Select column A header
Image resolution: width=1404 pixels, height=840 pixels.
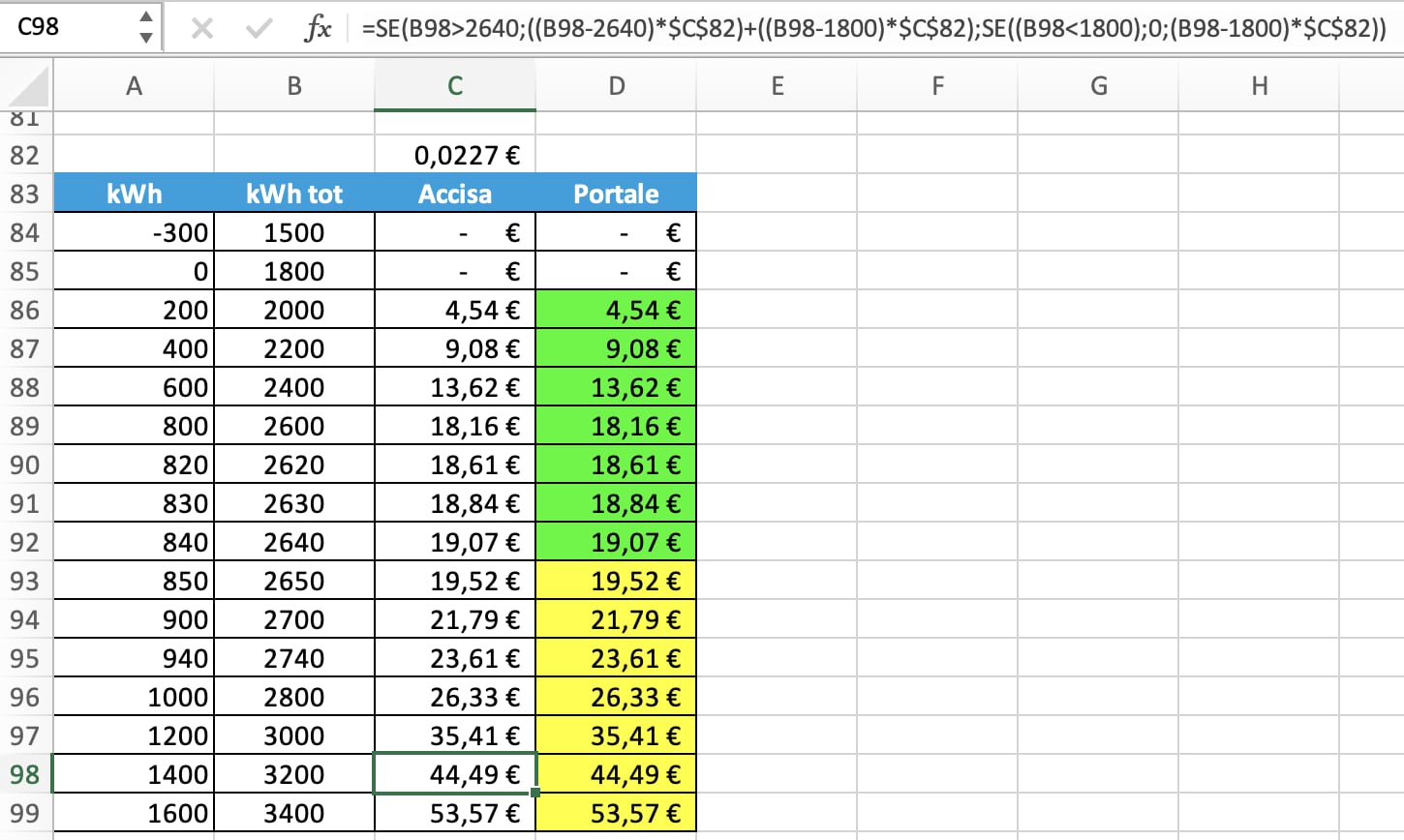(x=134, y=86)
